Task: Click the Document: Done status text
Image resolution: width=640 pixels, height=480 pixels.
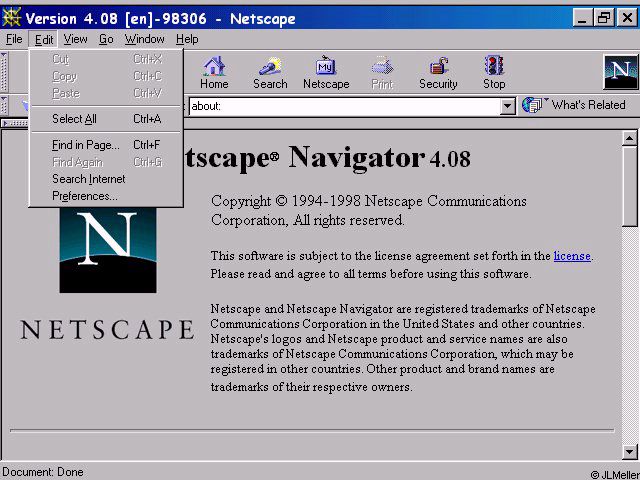Action: (x=43, y=472)
